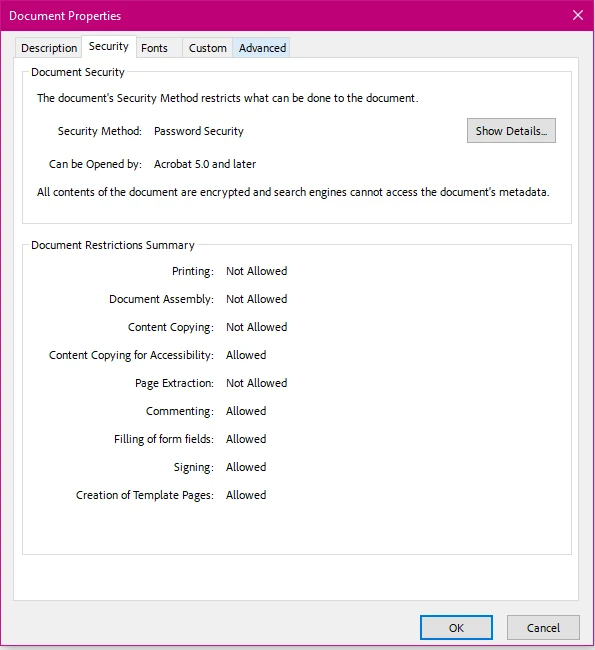Select the Security tab

click(109, 46)
